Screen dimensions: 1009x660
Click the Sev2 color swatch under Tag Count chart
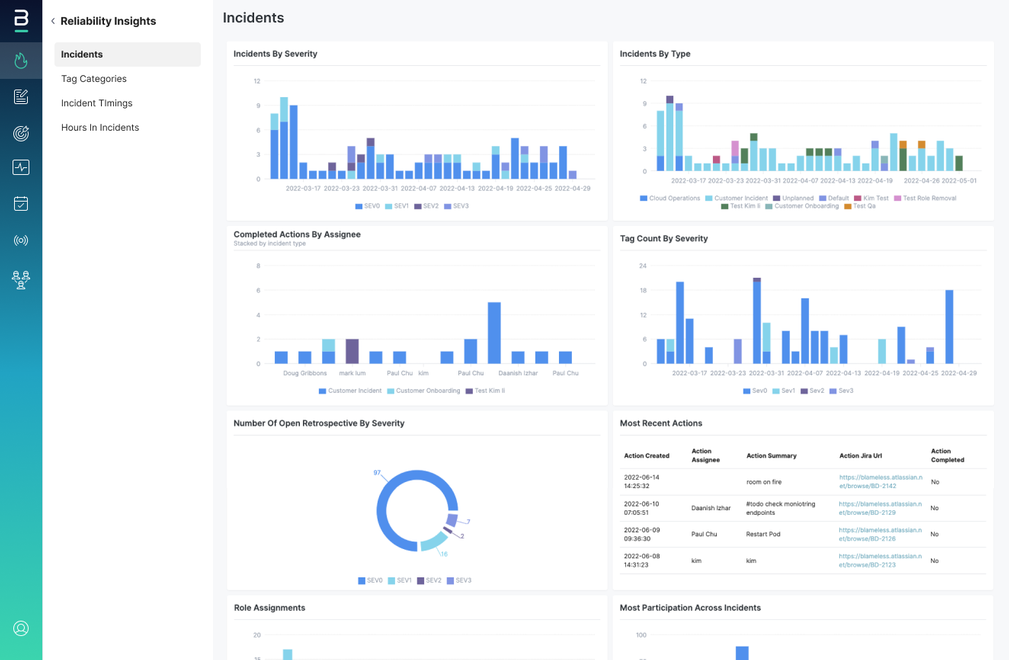pyautogui.click(x=805, y=391)
